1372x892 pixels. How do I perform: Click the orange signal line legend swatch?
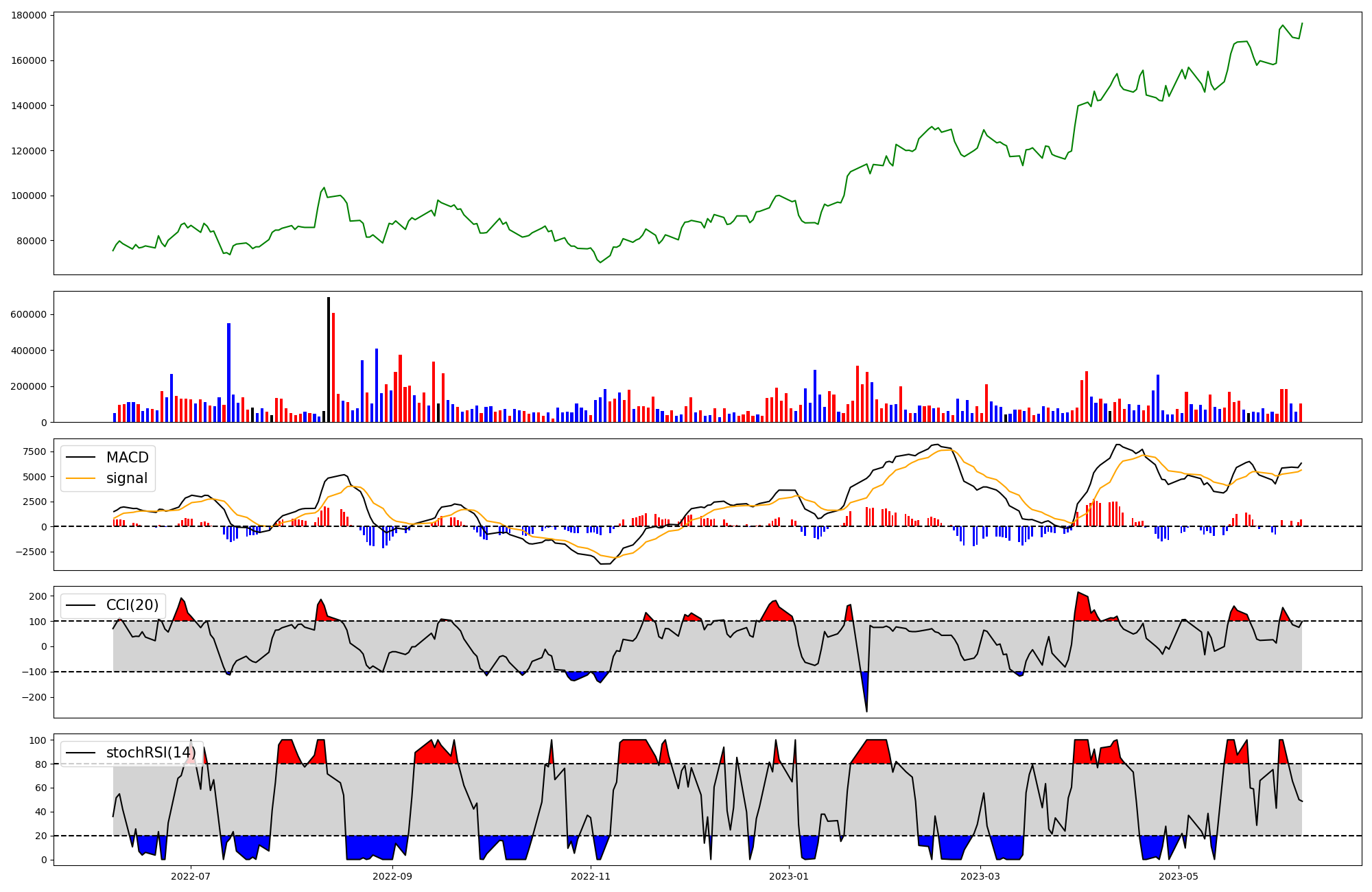[82, 478]
